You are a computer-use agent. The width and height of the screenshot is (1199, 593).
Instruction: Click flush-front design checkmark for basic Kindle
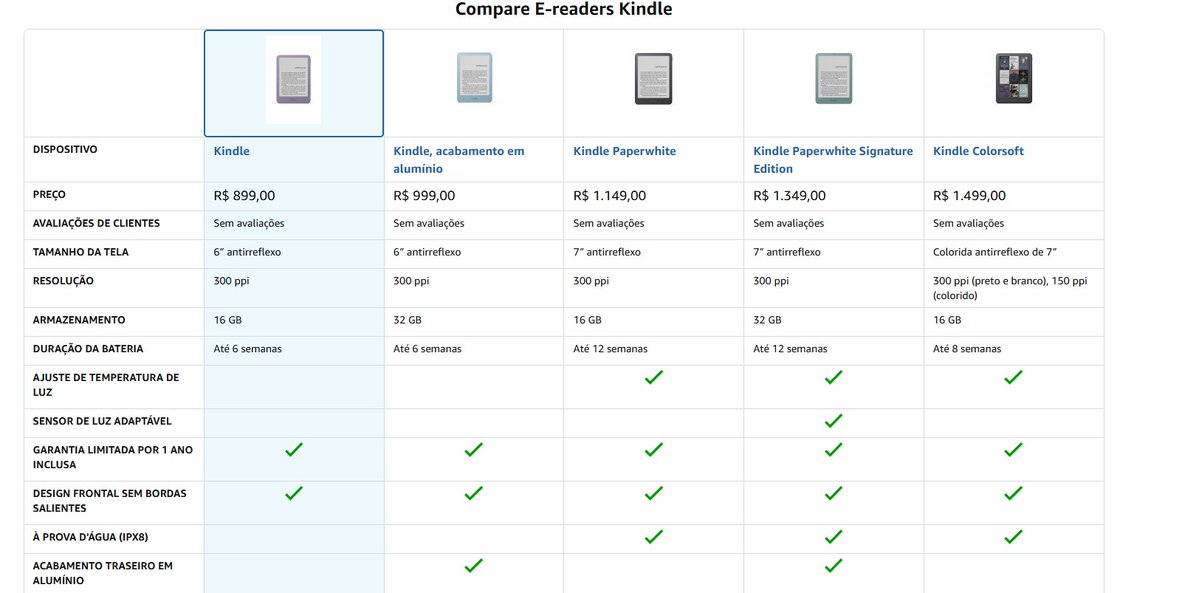(x=294, y=494)
